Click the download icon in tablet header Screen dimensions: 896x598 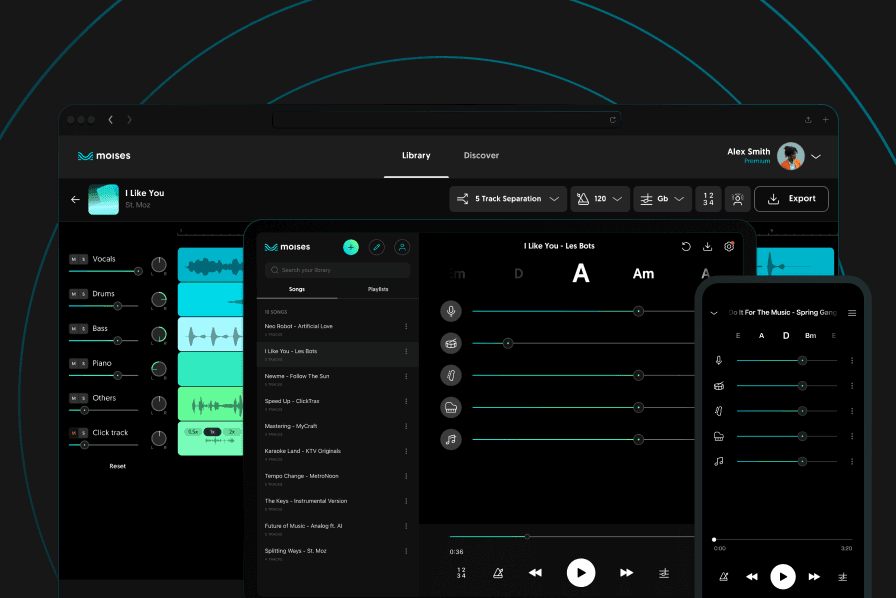point(708,246)
